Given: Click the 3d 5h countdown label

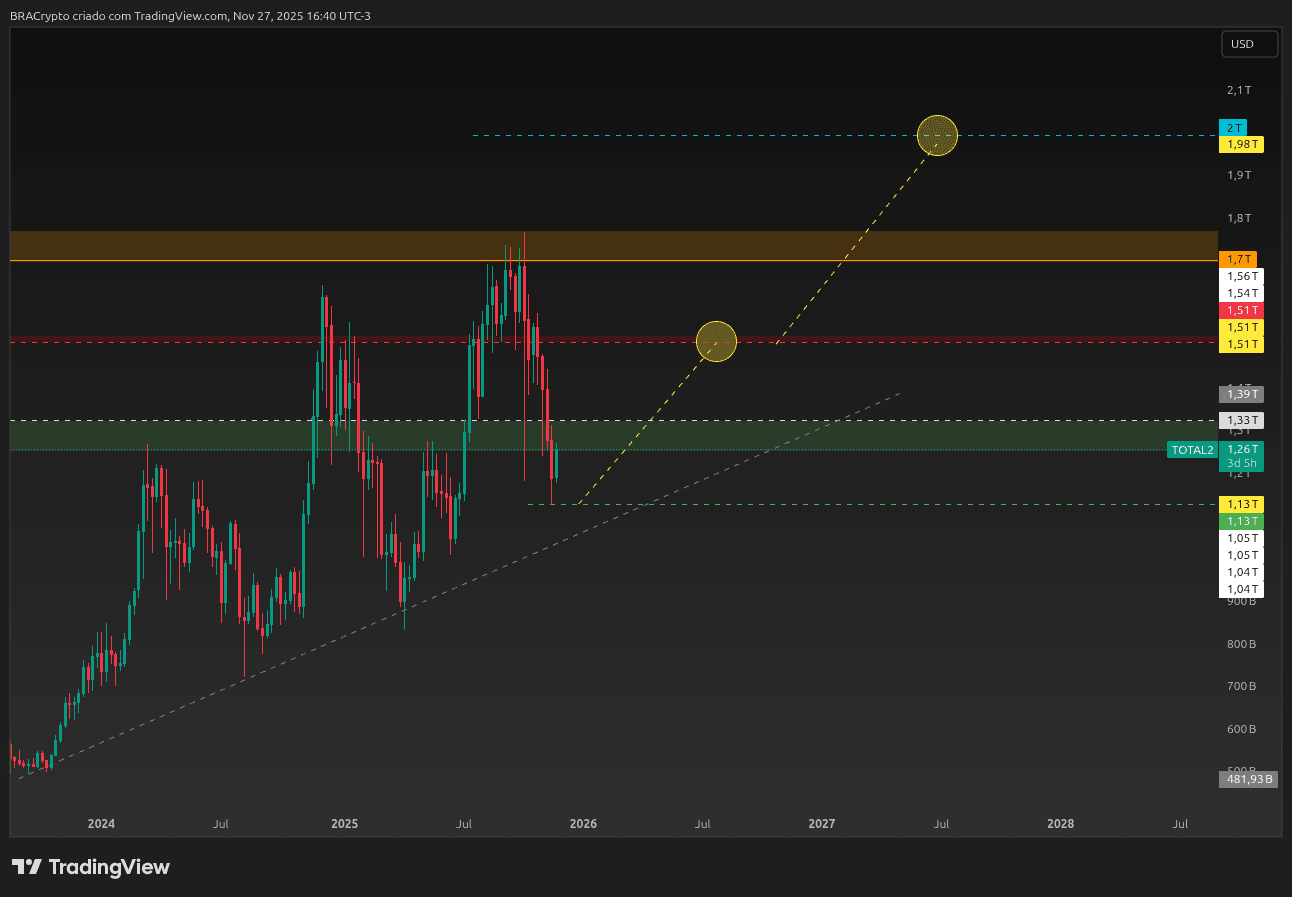Looking at the screenshot, I should [1241, 463].
